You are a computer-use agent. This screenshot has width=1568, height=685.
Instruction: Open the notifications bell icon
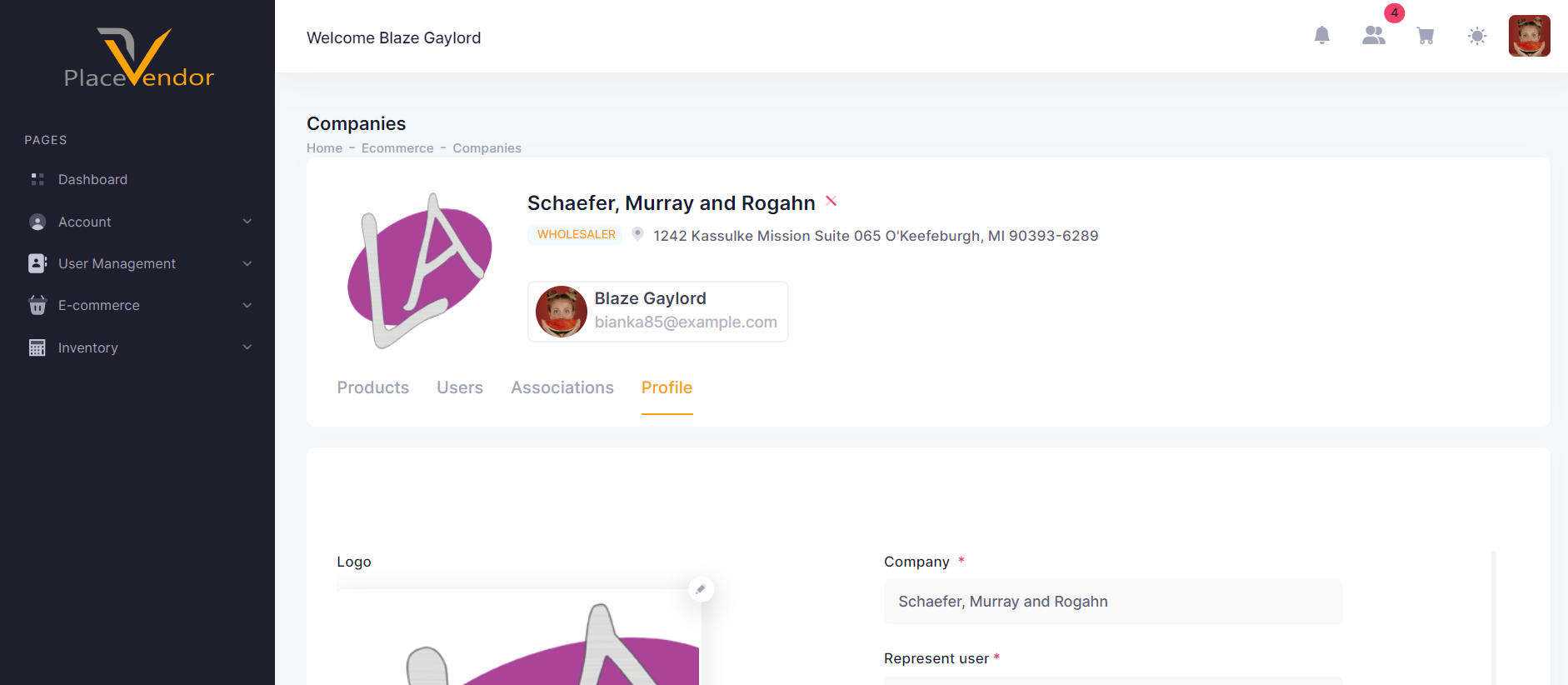coord(1321,36)
